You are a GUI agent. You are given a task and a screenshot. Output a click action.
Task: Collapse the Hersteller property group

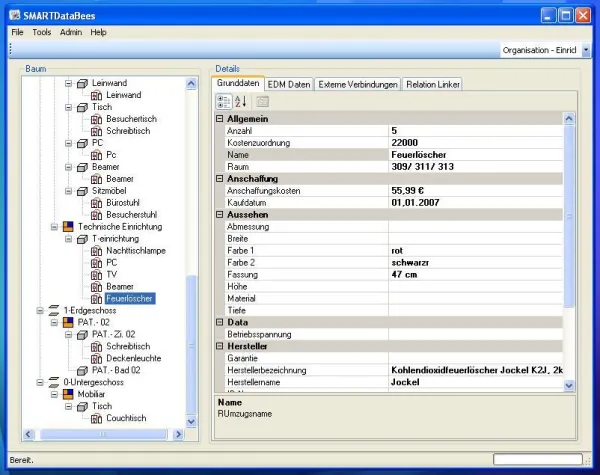[220, 346]
